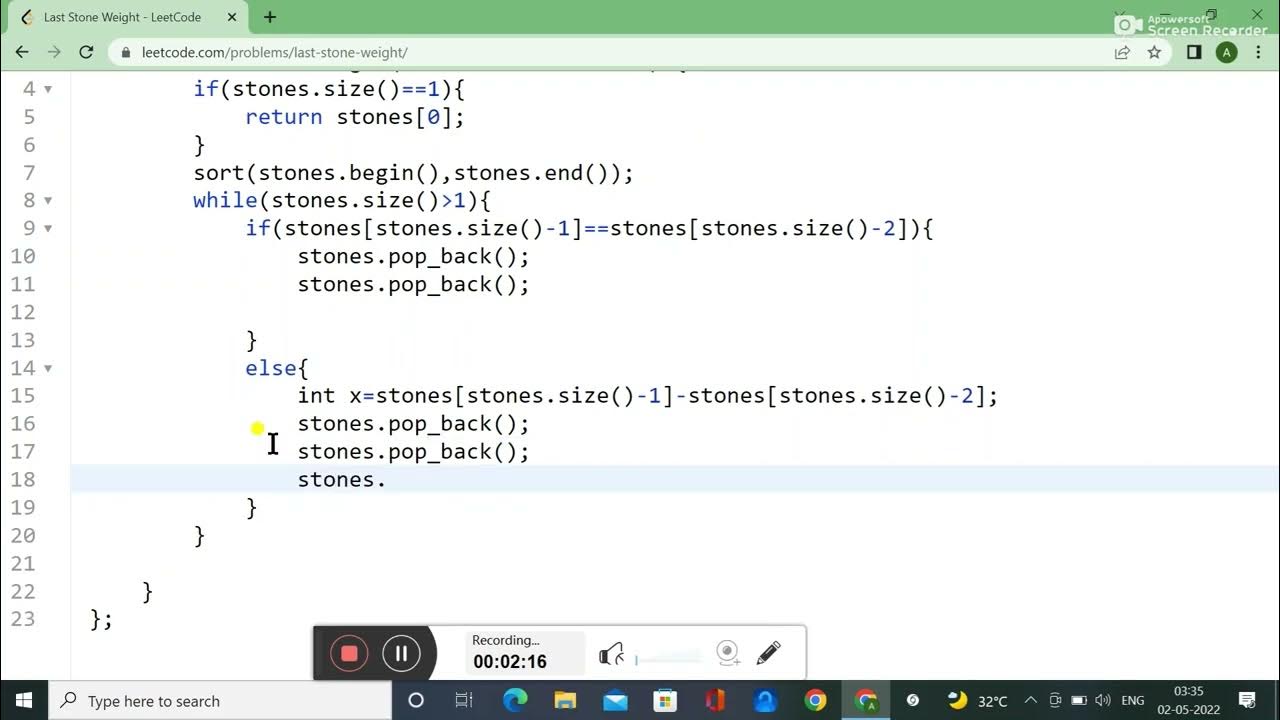Stop the screen recording with red button
The image size is (1280, 720).
[x=349, y=654]
